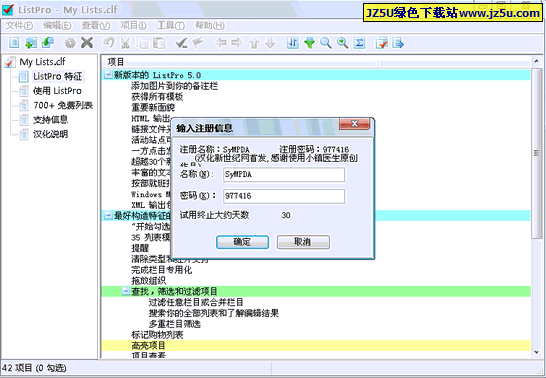546x378 pixels.
Task: Select the yellow 高亮项目 row
Action: click(316, 346)
